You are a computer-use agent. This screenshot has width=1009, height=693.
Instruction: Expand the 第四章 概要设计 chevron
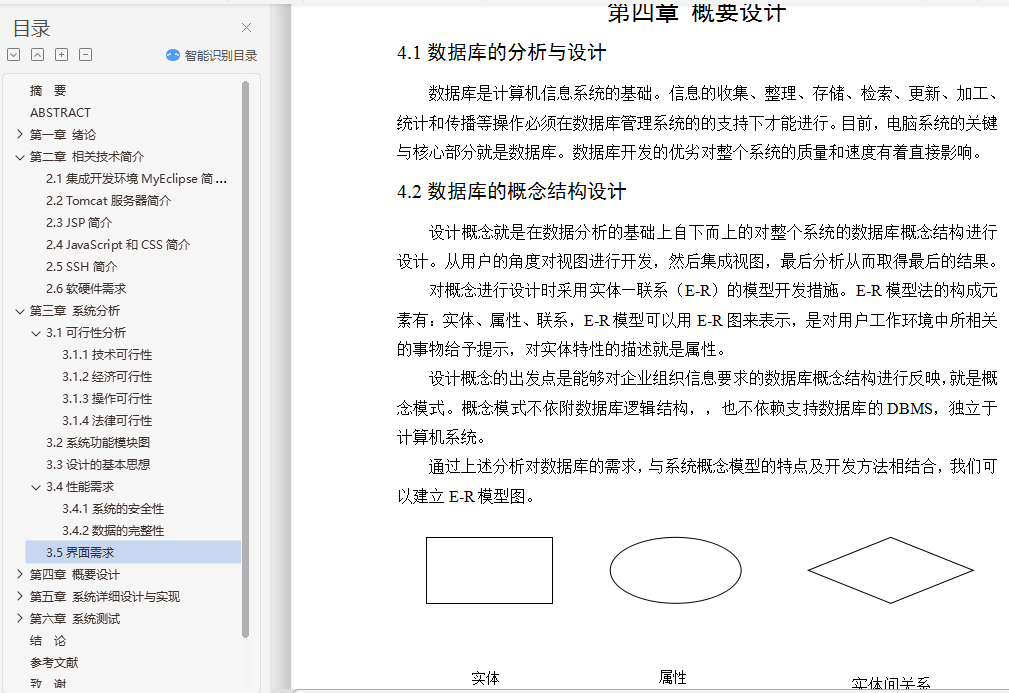tap(19, 575)
